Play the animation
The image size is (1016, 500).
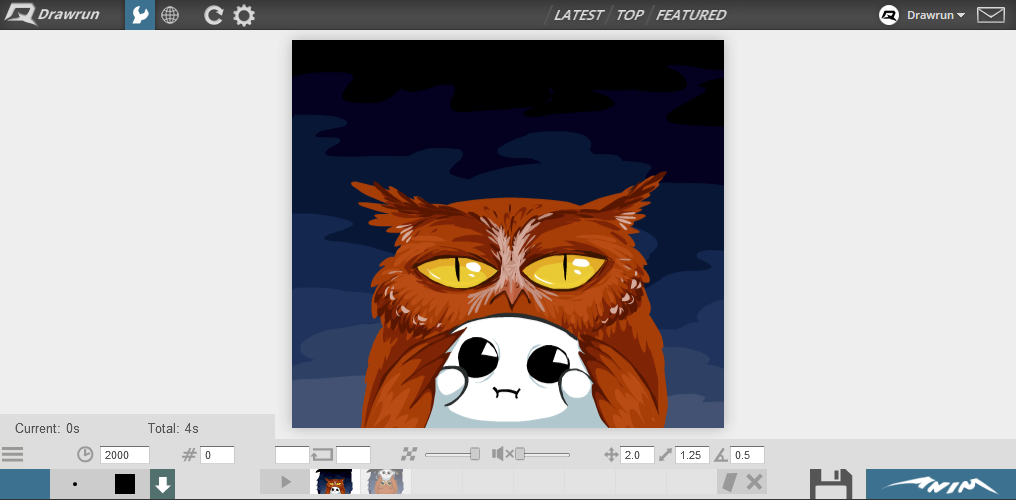pos(285,482)
